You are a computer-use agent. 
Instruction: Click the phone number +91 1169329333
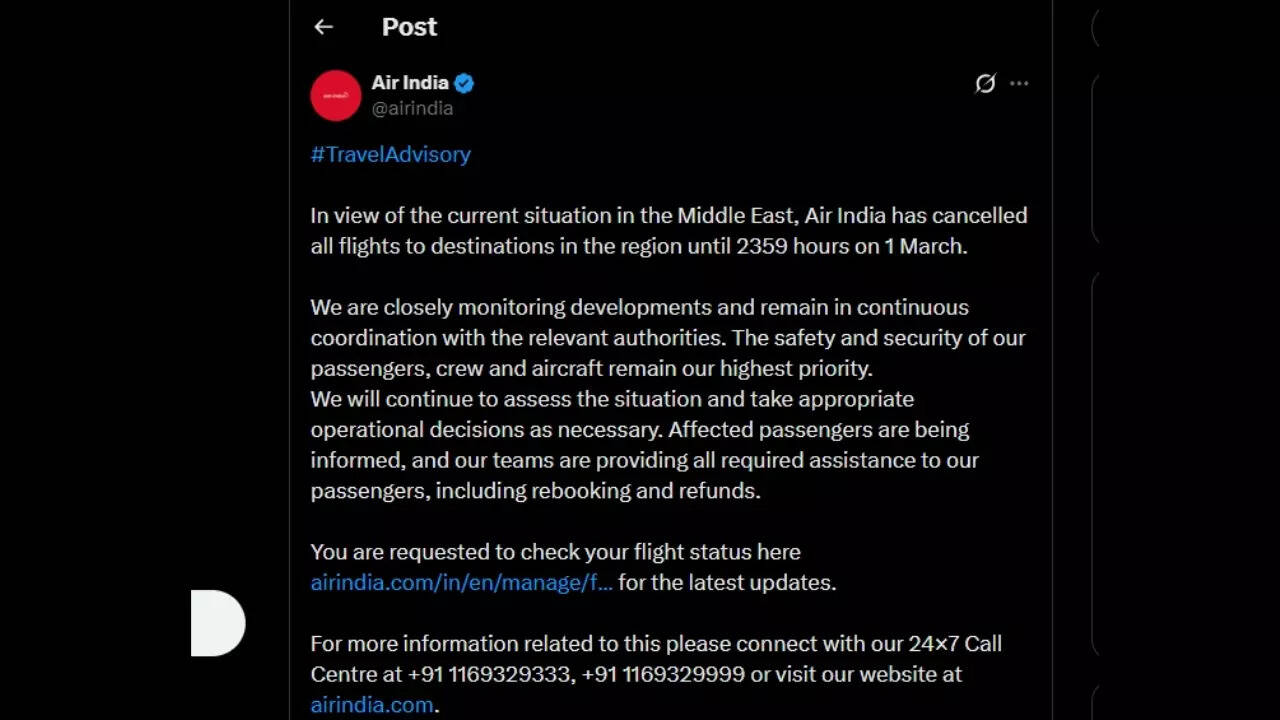(488, 674)
